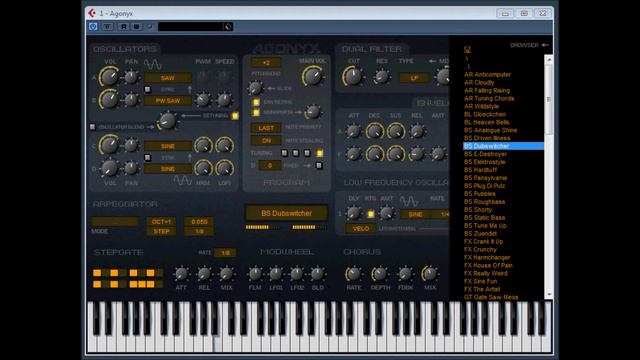The height and width of the screenshot is (360, 640).
Task: Click the Read automation (R) button
Action: point(124,27)
